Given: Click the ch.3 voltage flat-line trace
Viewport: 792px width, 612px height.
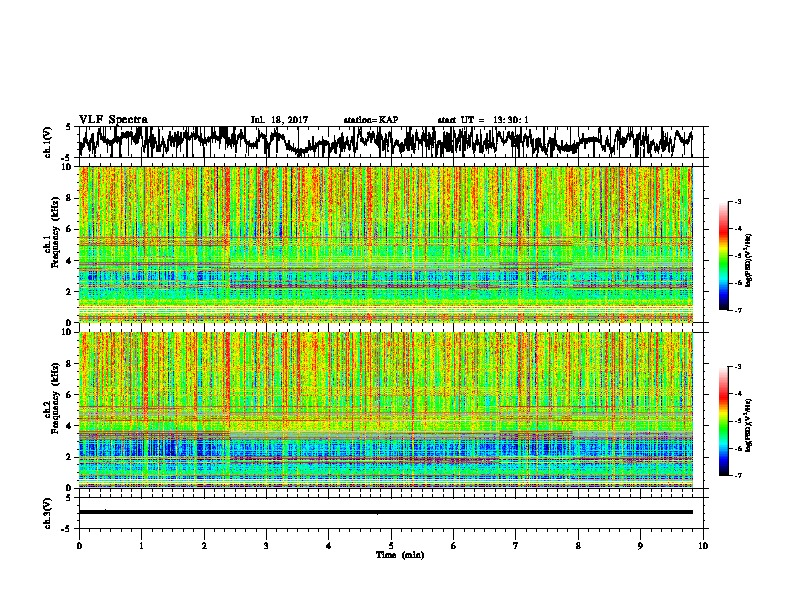Looking at the screenshot, I should coord(385,512).
